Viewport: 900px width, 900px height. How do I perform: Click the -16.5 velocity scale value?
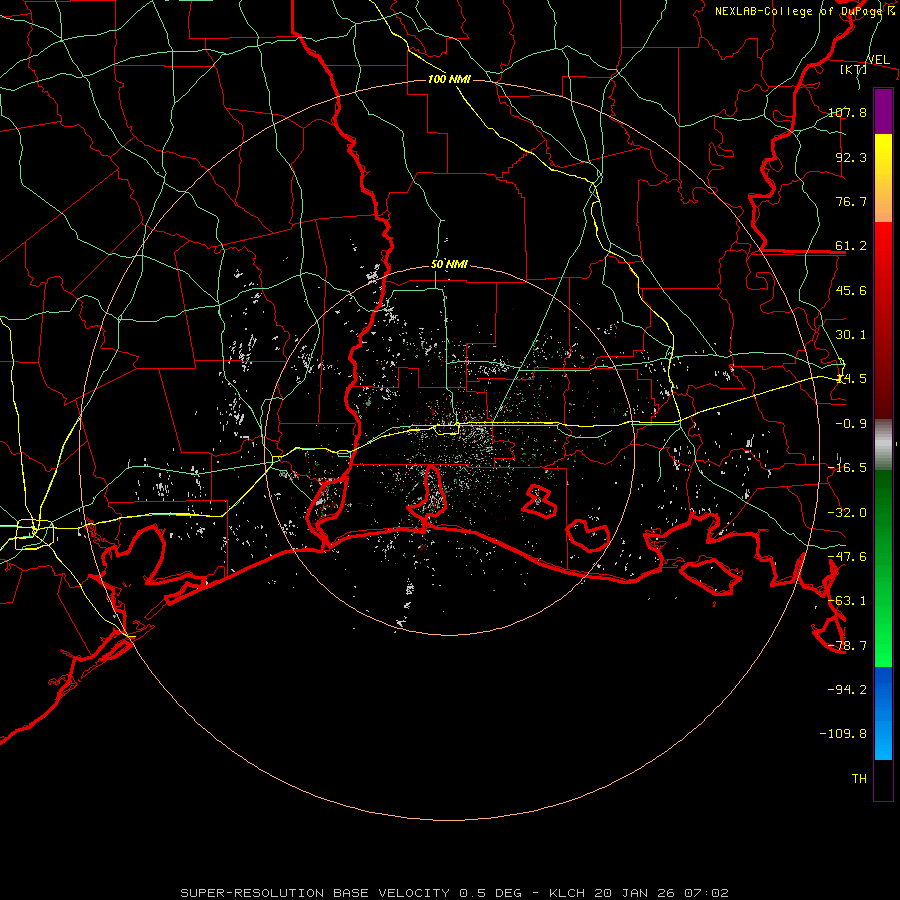[847, 468]
